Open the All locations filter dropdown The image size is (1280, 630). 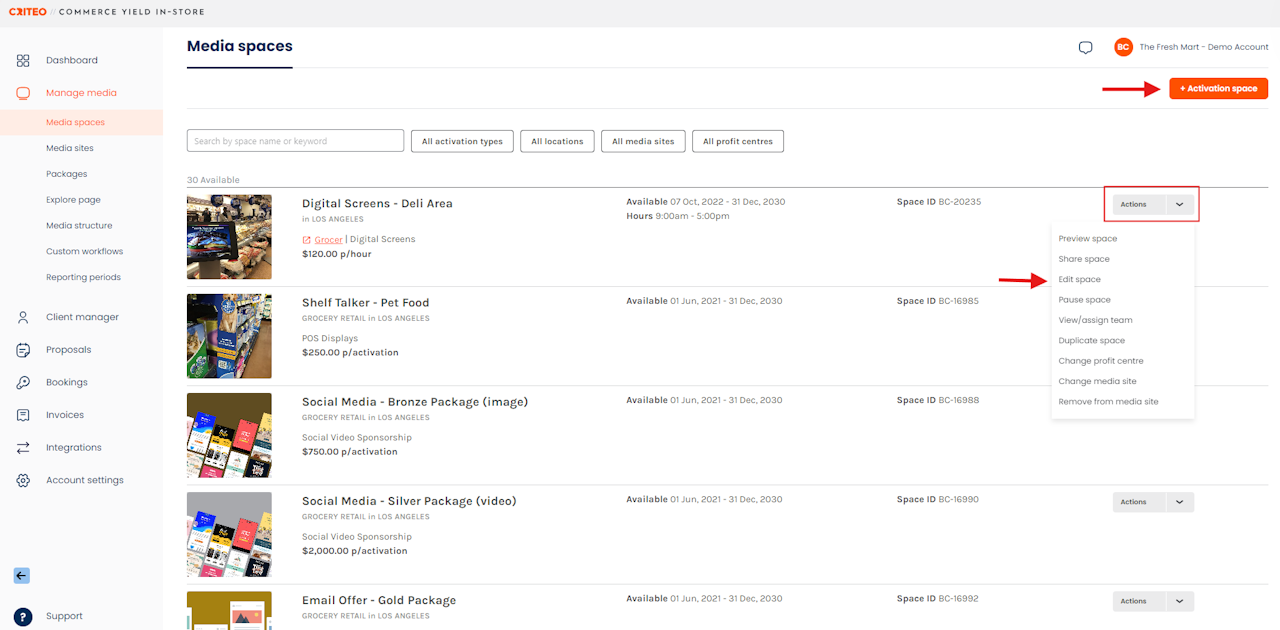557,142
